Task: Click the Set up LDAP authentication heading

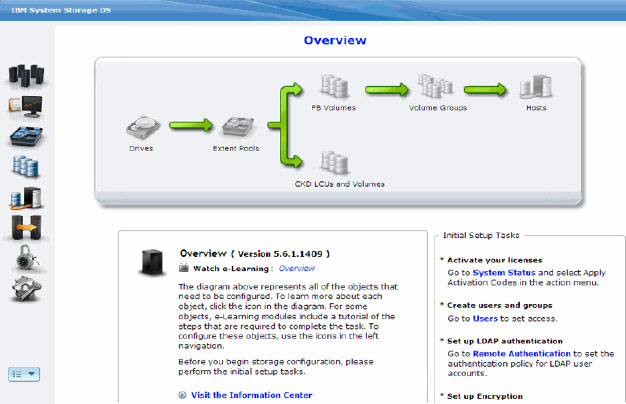Action: coord(505,341)
